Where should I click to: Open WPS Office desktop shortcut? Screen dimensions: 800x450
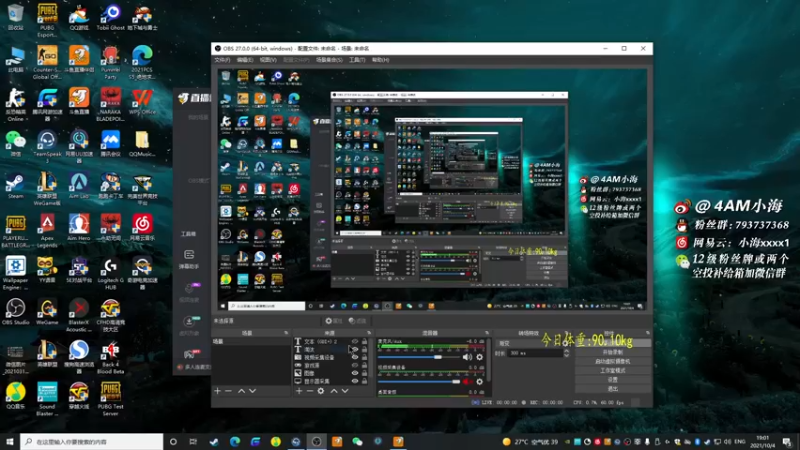tap(142, 102)
